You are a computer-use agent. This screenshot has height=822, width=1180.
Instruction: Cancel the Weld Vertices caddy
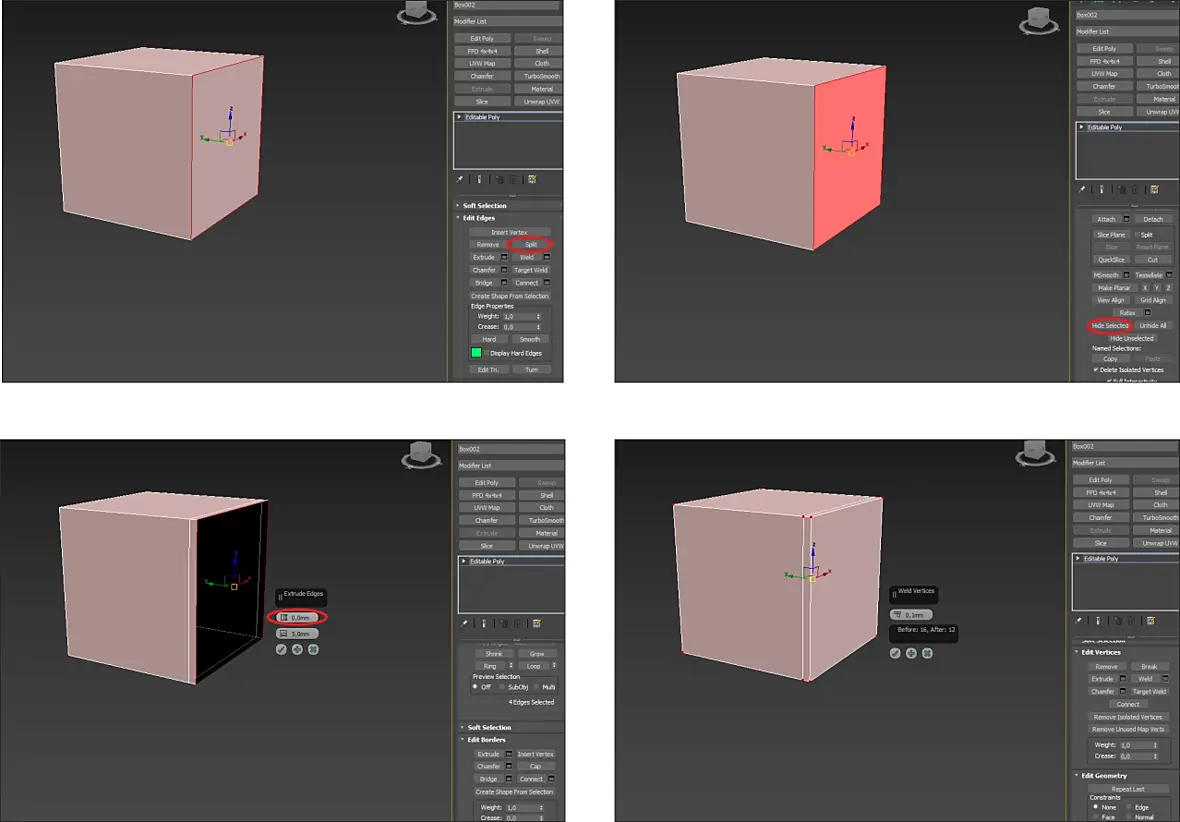(927, 653)
